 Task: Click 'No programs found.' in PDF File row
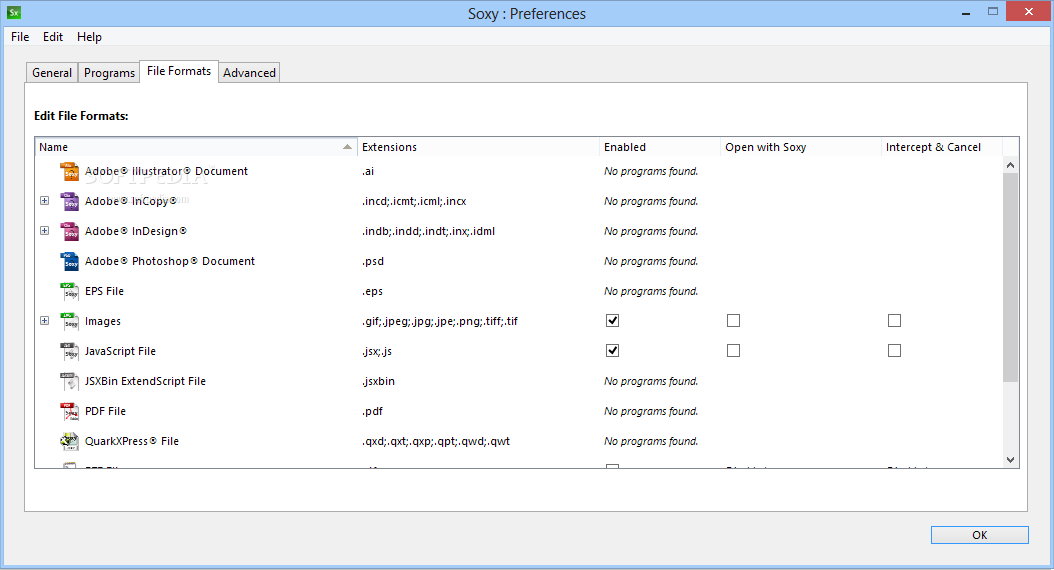coord(651,411)
